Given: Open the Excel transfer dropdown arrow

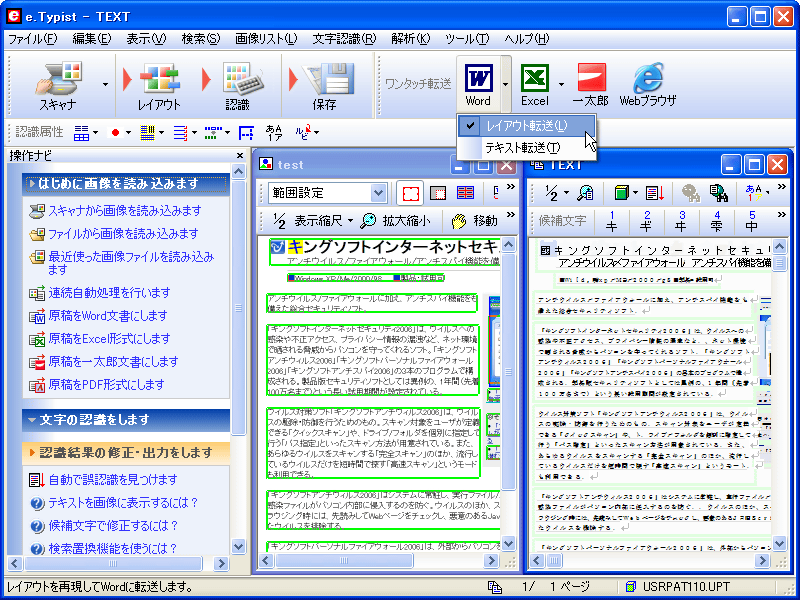Looking at the screenshot, I should (561, 85).
